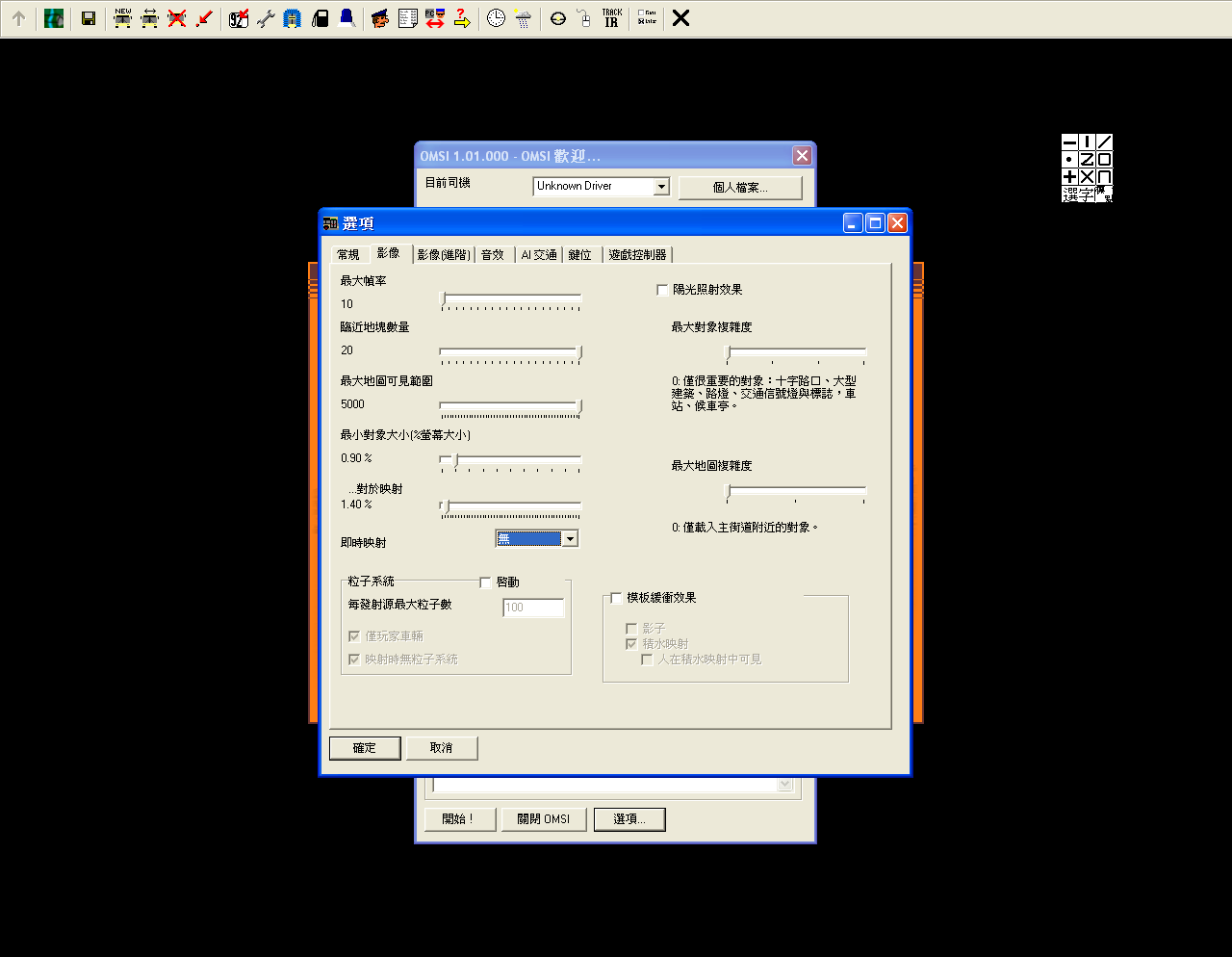Click the mouse control toolbar icon
1232x957 pixels.
pyautogui.click(x=584, y=18)
